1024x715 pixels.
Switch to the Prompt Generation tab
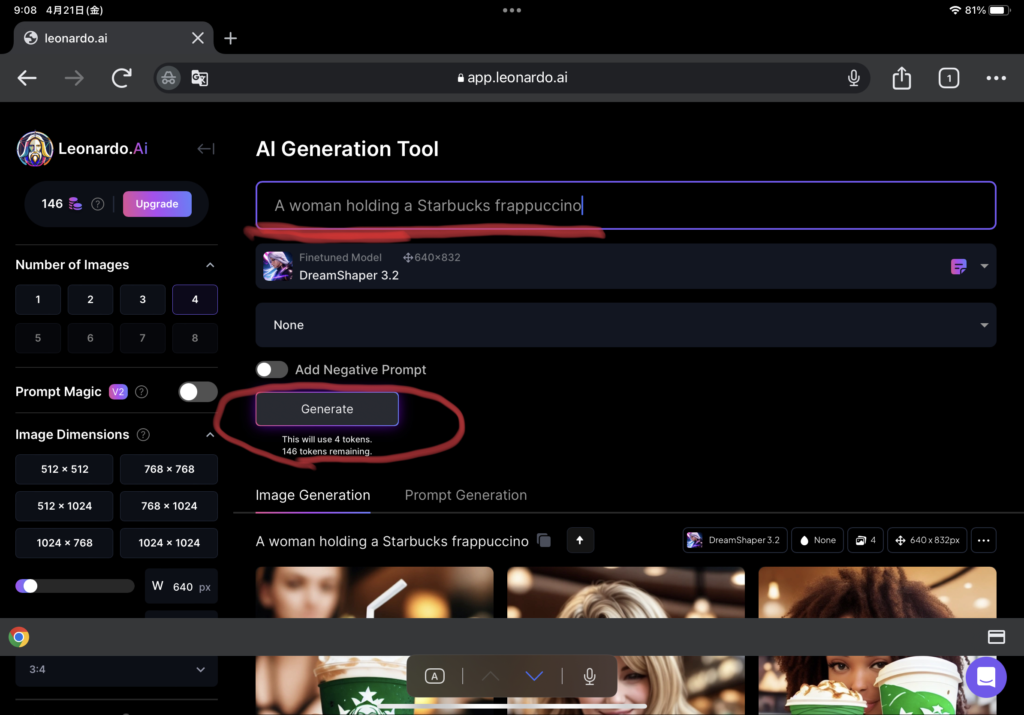465,495
